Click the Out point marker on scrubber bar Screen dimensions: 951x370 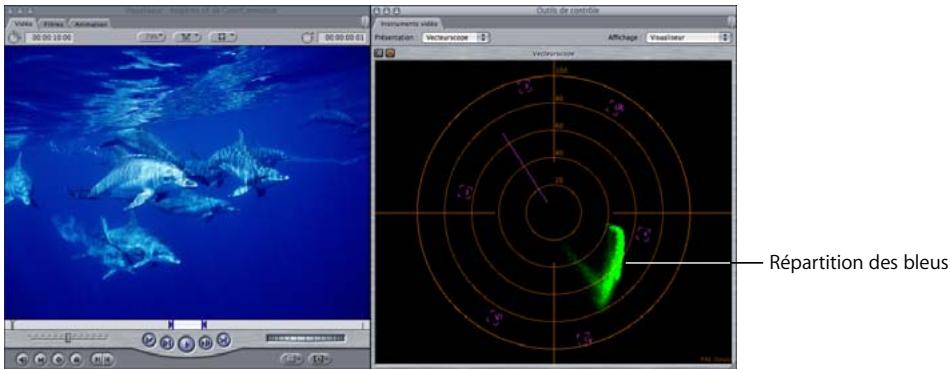(204, 325)
